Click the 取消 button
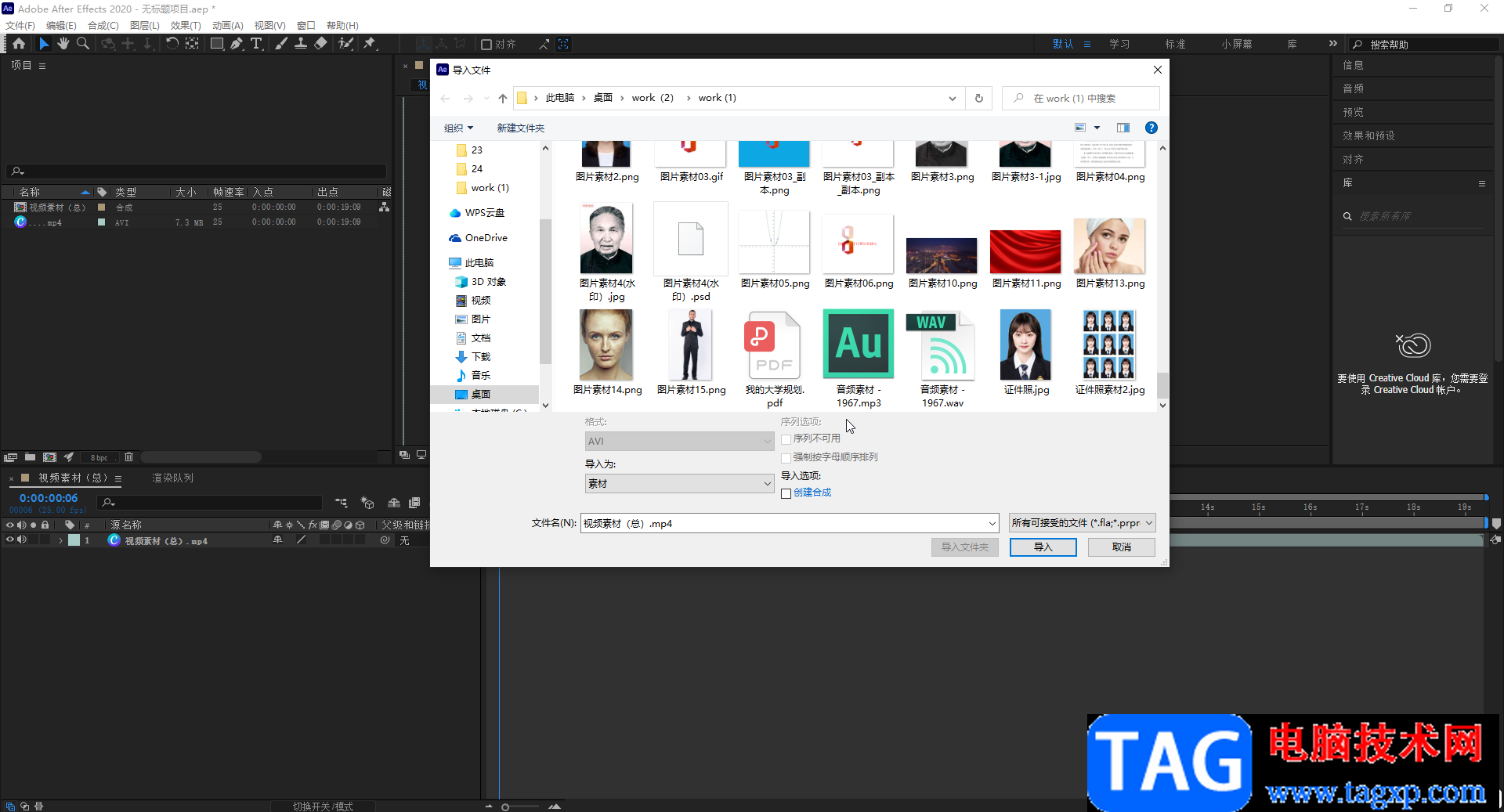Image resolution: width=1504 pixels, height=812 pixels. tap(1121, 547)
